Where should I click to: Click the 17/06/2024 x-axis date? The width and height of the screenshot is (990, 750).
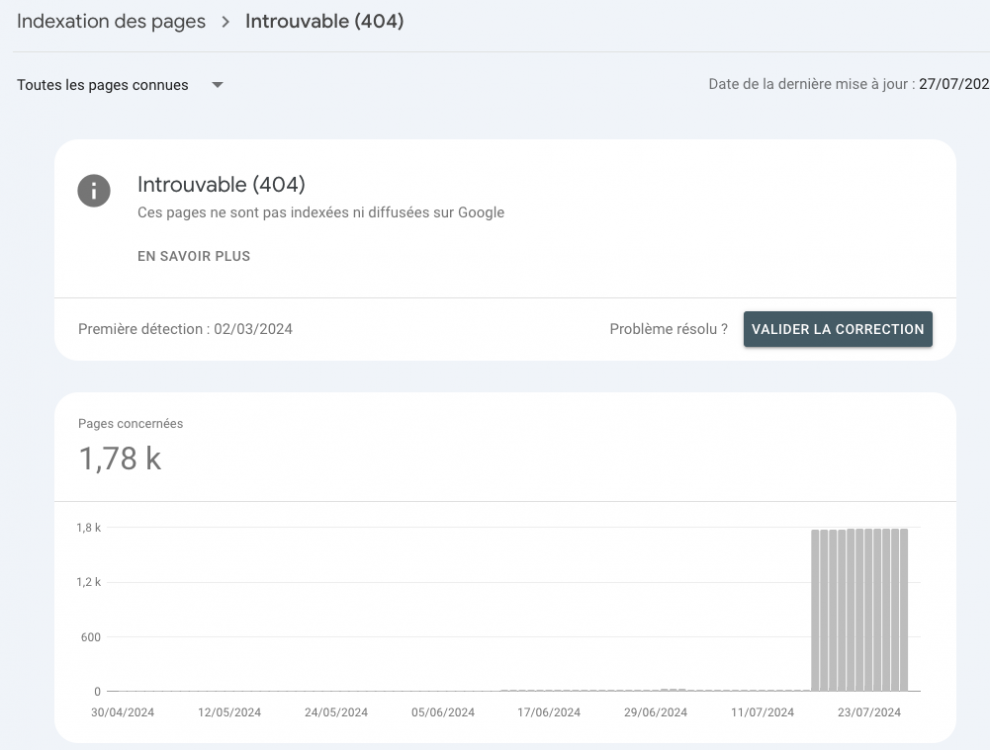coord(549,712)
